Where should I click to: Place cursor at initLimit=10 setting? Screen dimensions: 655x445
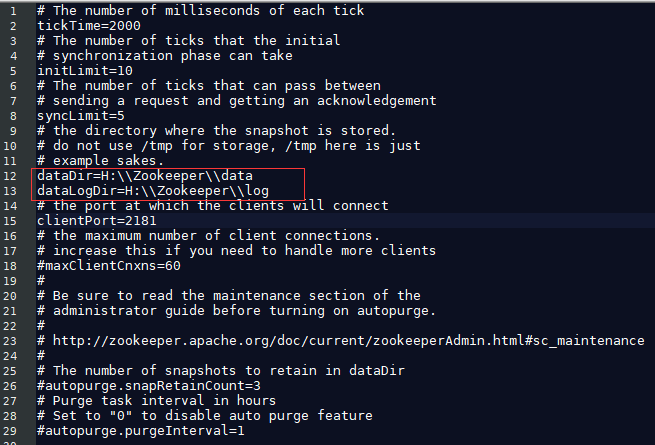85,71
